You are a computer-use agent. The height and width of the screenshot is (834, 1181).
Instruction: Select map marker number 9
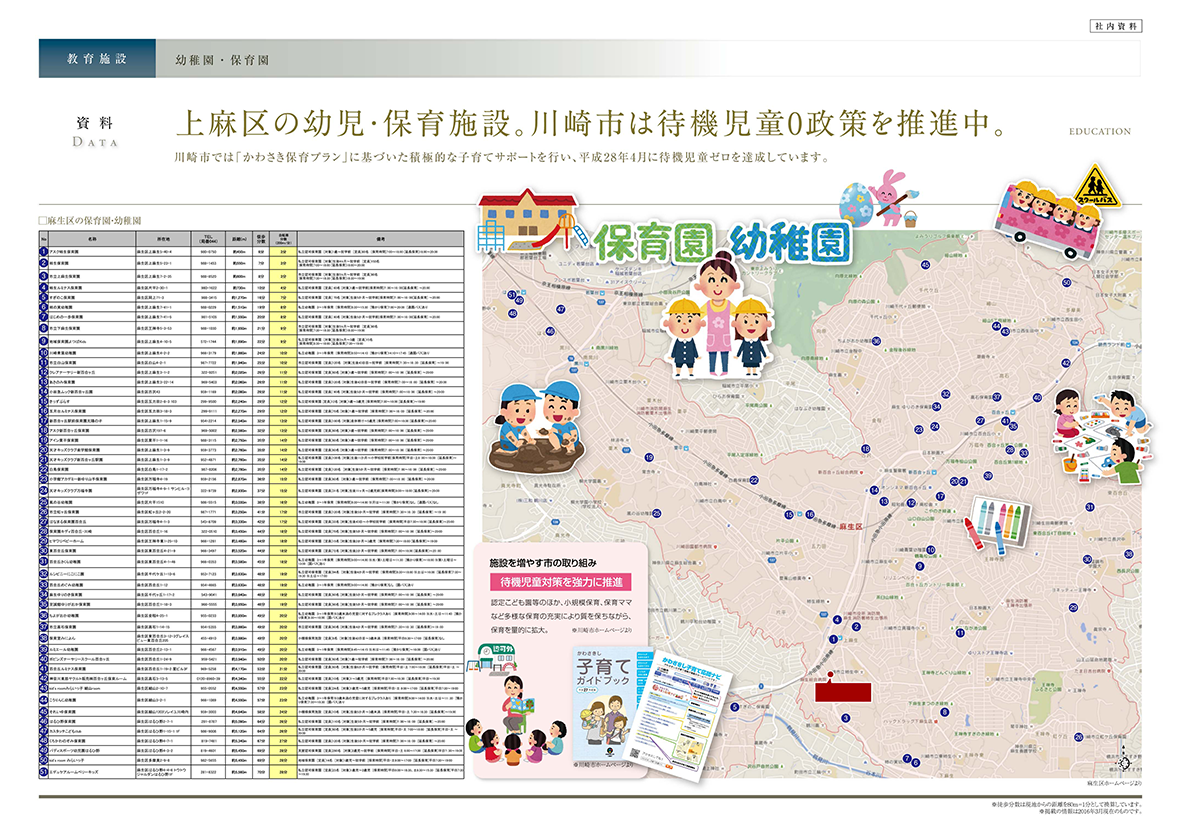point(920,566)
